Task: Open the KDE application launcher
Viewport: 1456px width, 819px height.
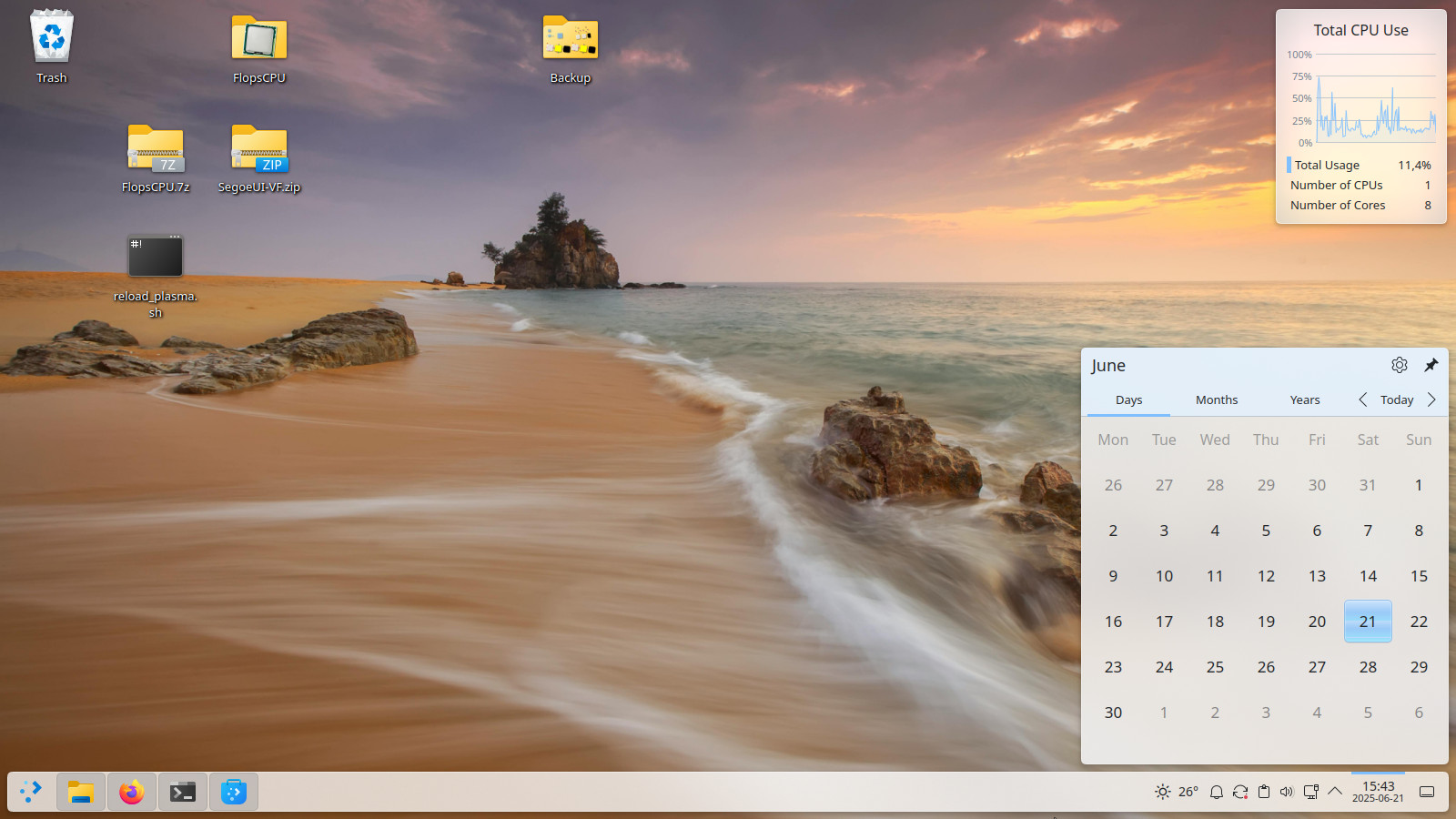Action: [31, 792]
